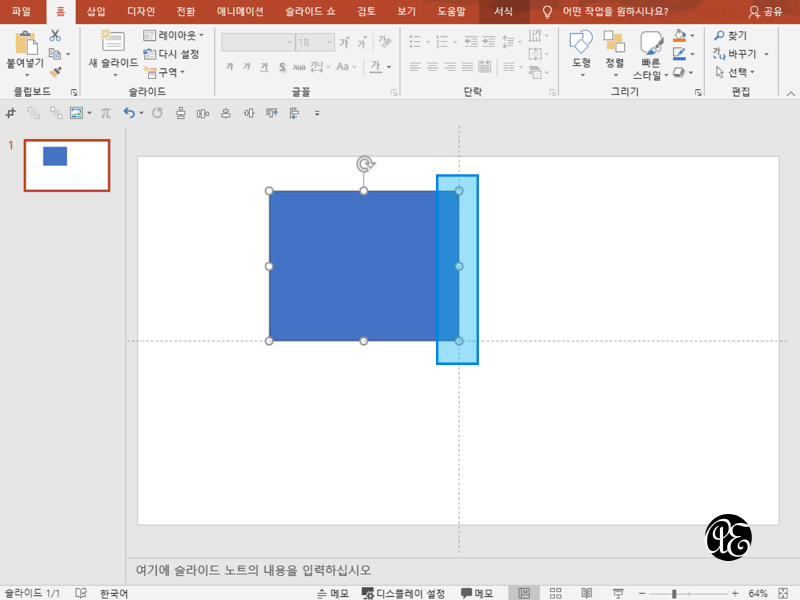Apply the shape outline pen icon
This screenshot has width=800, height=600.
679,54
